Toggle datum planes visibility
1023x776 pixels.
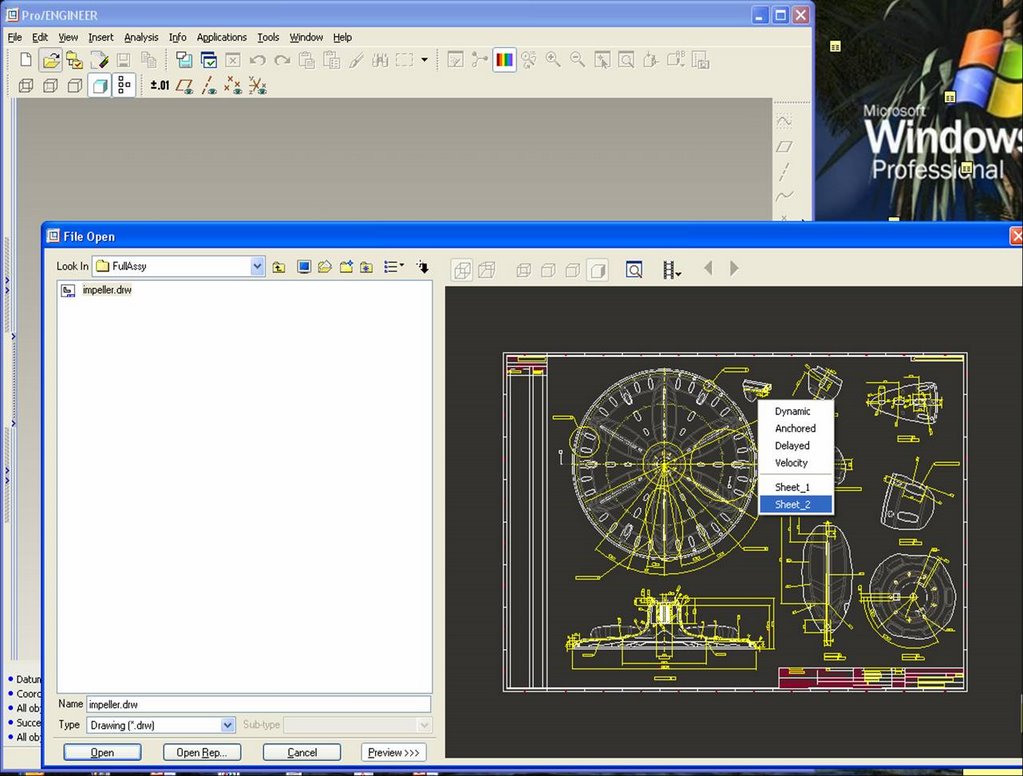pos(185,85)
